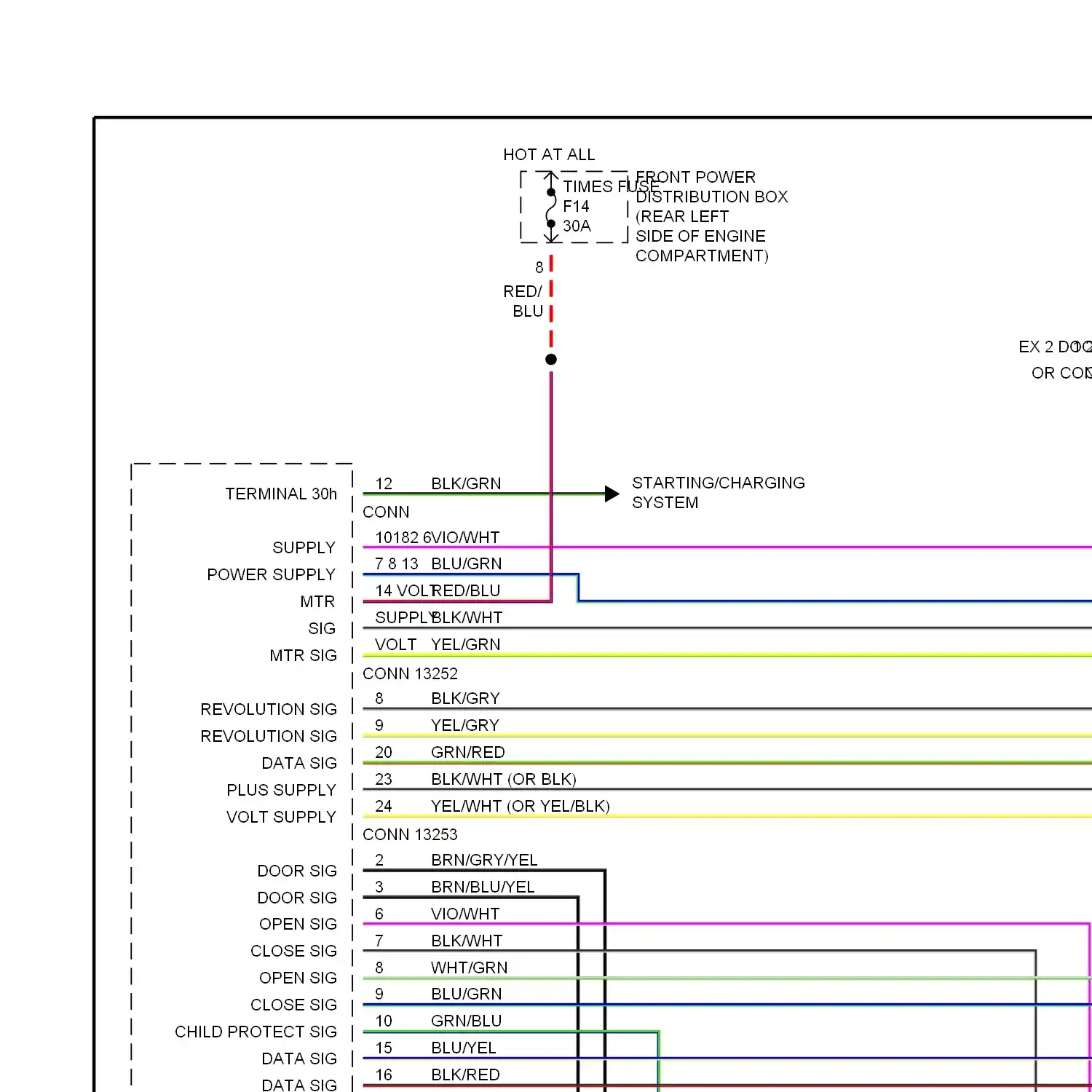Viewport: 1092px width, 1092px height.
Task: Select the "CONN 13253" connector label
Action: [411, 834]
